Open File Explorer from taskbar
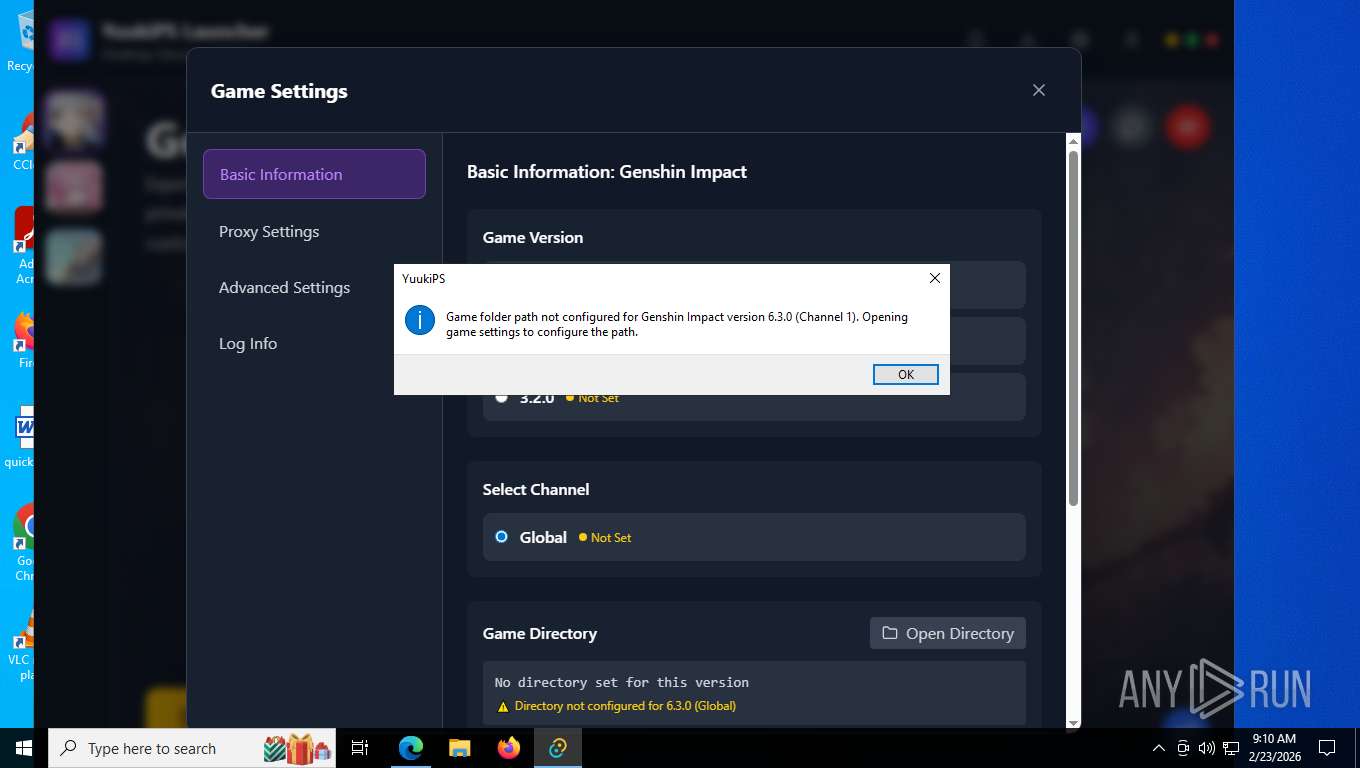Screen dimensions: 1360x768 (x=459, y=748)
